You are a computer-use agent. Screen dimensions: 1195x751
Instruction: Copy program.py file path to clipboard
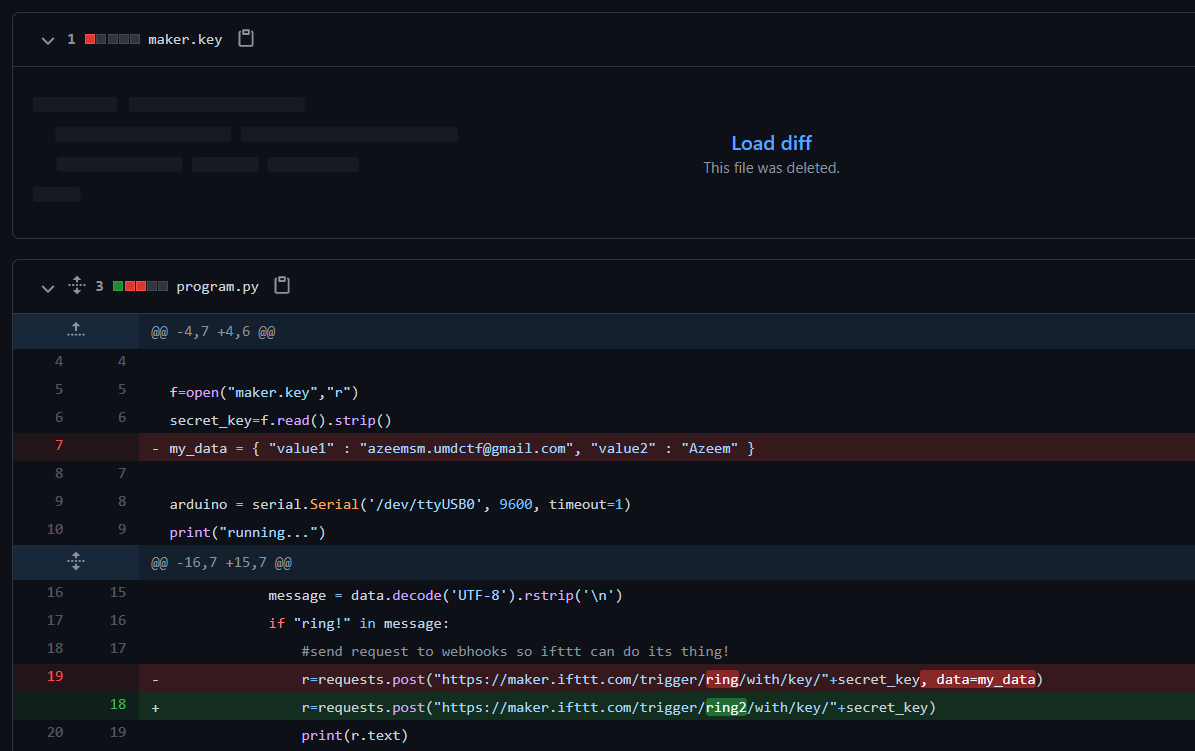(282, 285)
